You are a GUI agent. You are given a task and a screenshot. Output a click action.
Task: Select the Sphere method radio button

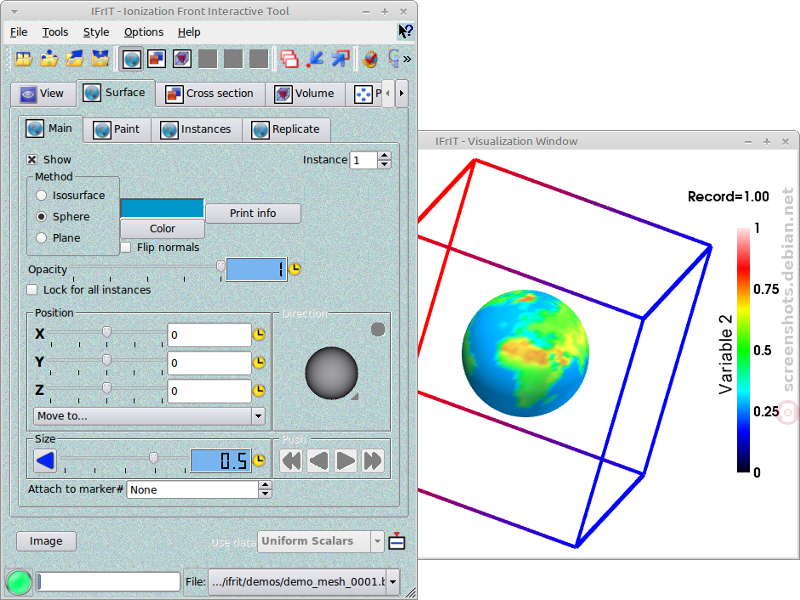(41, 217)
